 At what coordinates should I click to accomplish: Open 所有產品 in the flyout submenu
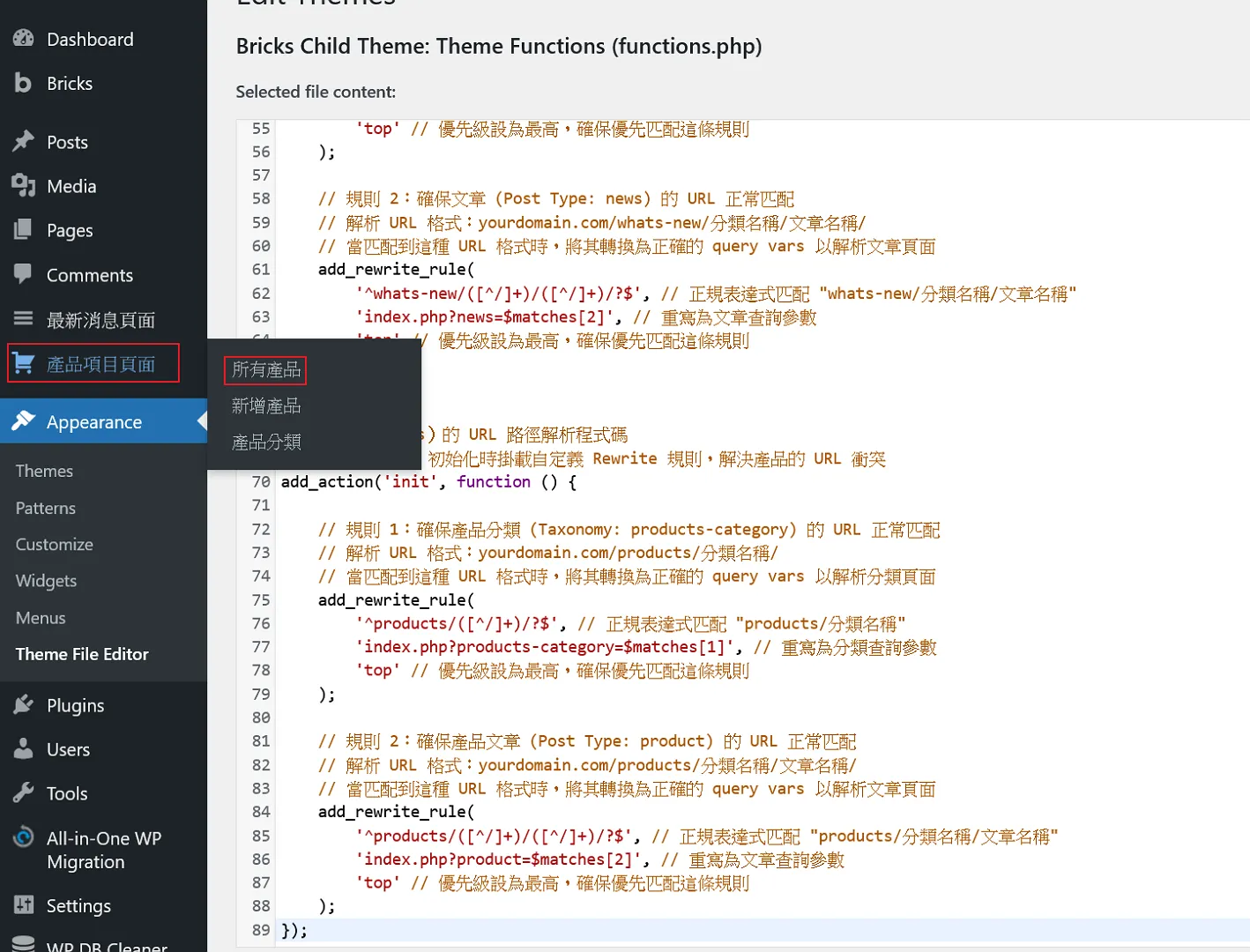266,370
